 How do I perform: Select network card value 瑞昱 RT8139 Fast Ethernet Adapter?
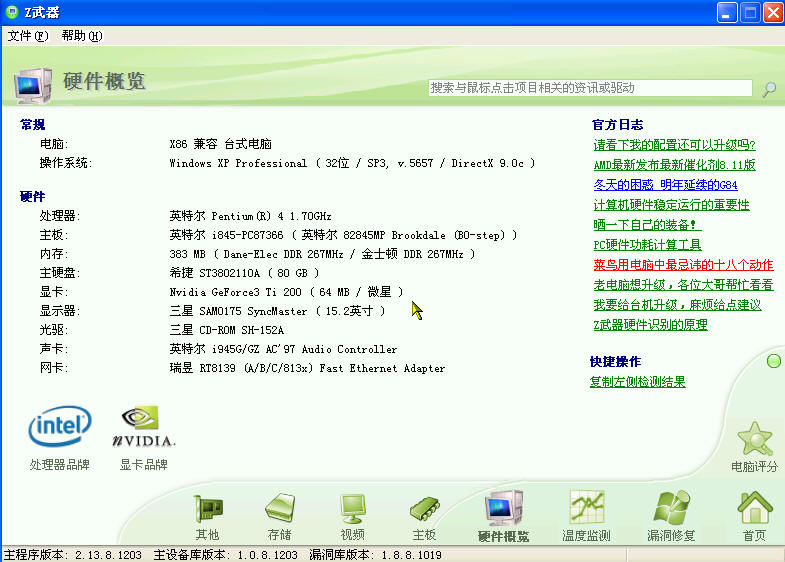[307, 368]
